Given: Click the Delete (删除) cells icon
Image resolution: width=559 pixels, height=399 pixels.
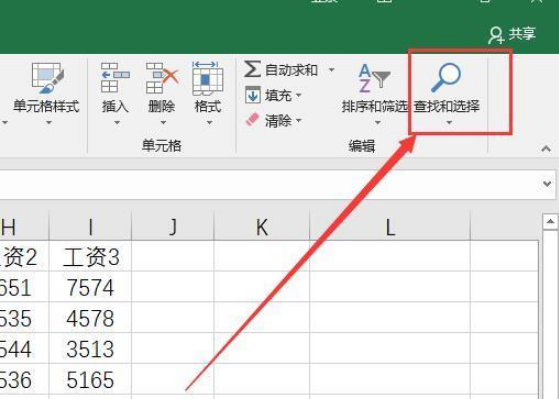Looking at the screenshot, I should coord(161,78).
